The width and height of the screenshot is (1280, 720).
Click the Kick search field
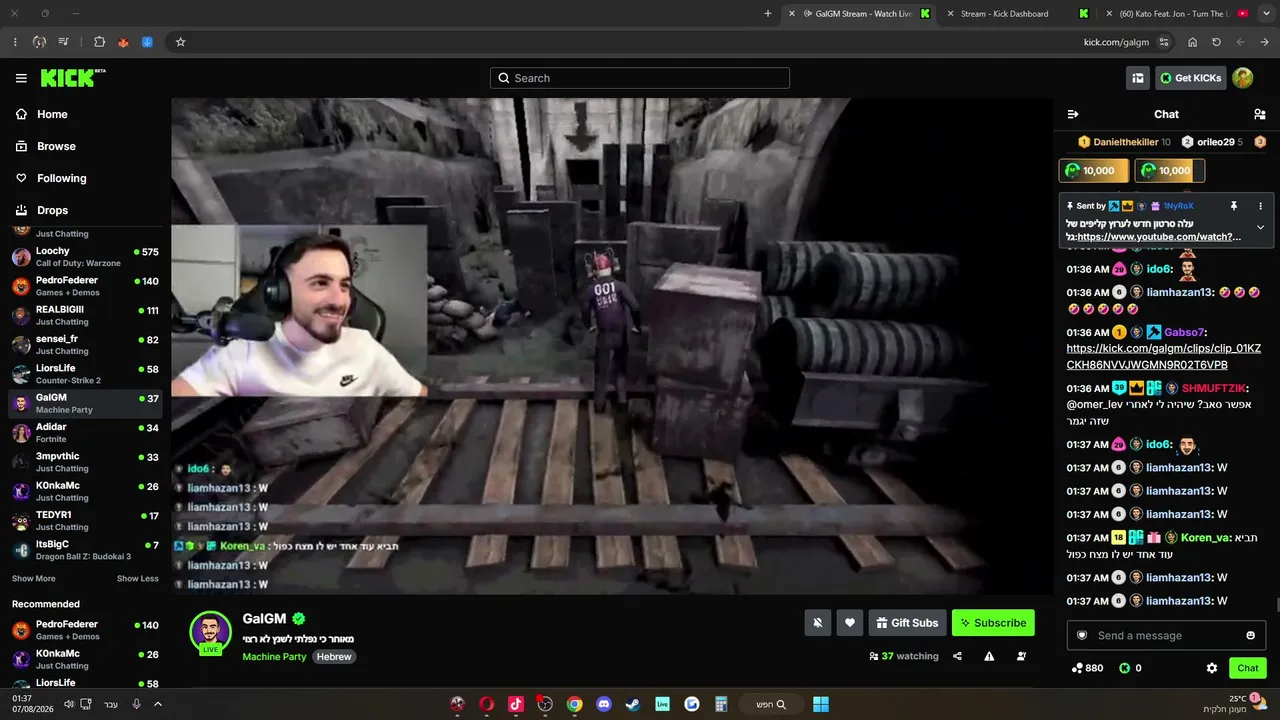click(640, 78)
